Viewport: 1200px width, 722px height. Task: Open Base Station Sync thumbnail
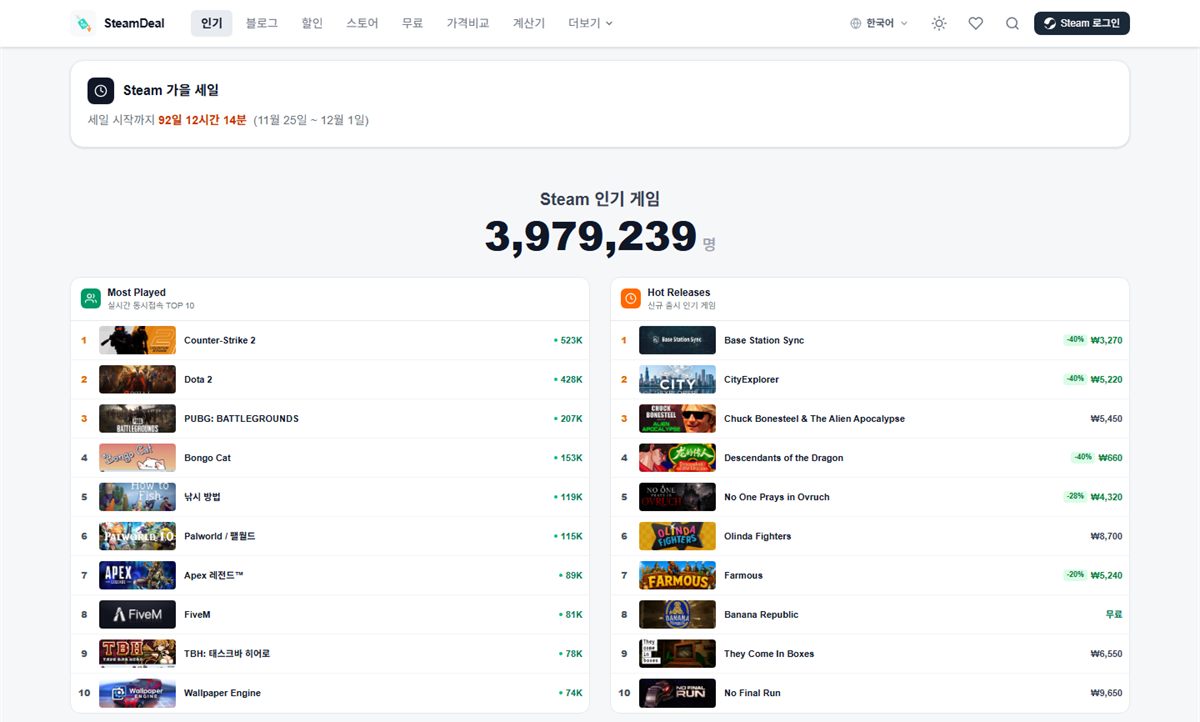[x=677, y=340]
